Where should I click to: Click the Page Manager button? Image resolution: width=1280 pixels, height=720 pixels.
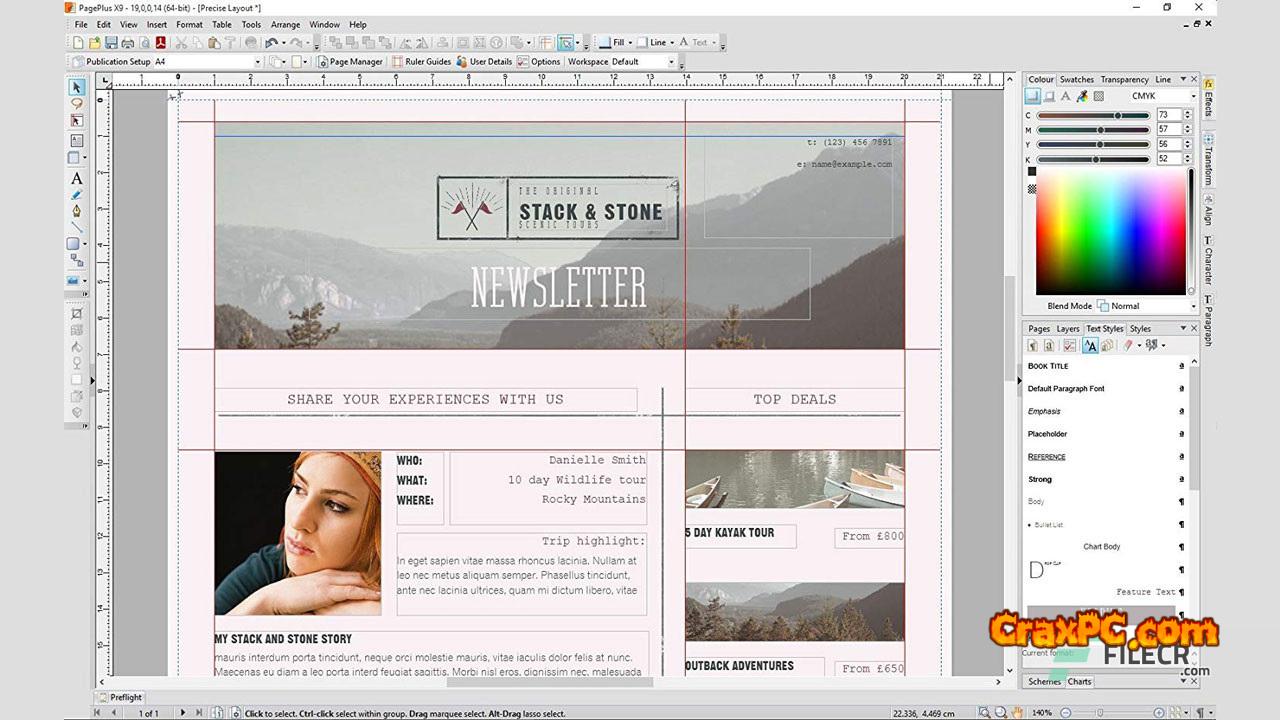pos(350,62)
